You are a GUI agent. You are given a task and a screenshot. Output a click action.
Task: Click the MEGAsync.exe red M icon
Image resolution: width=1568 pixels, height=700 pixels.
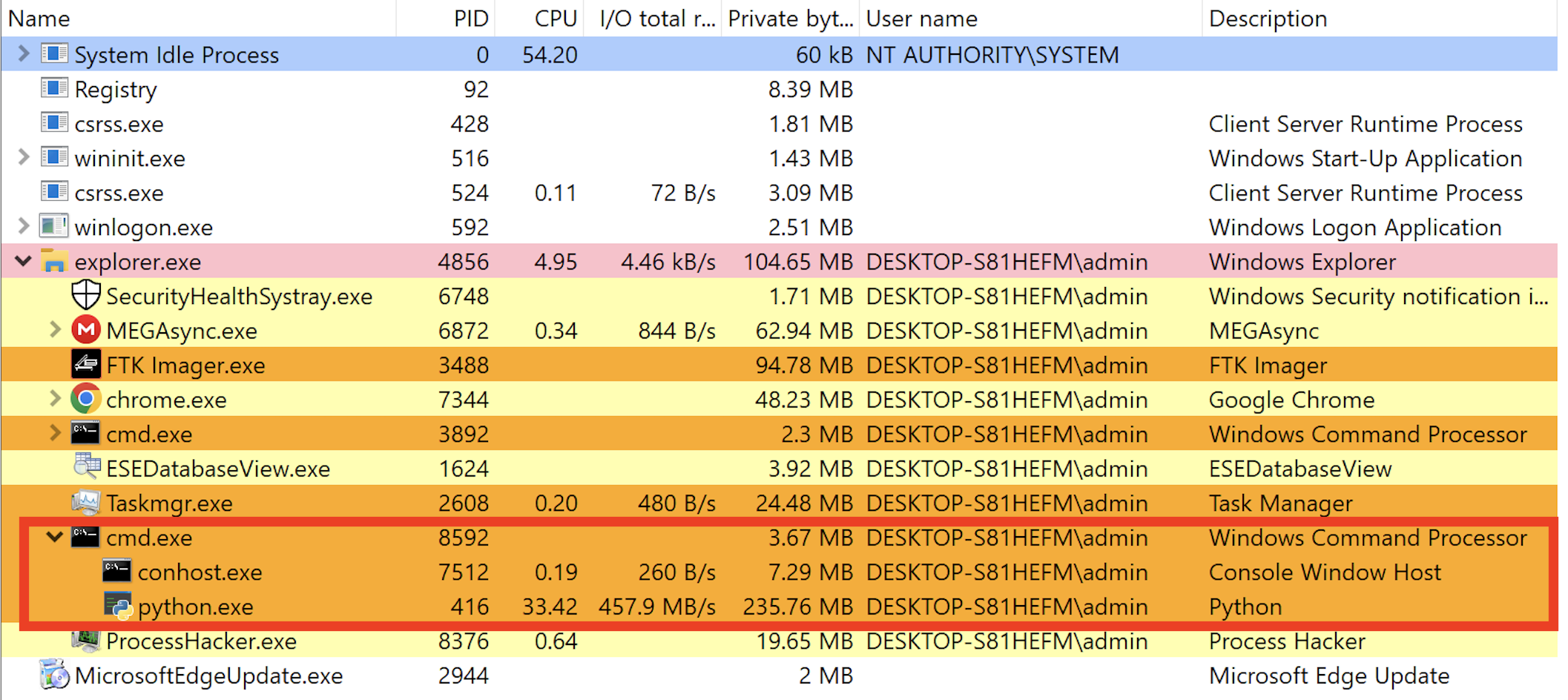click(x=86, y=330)
